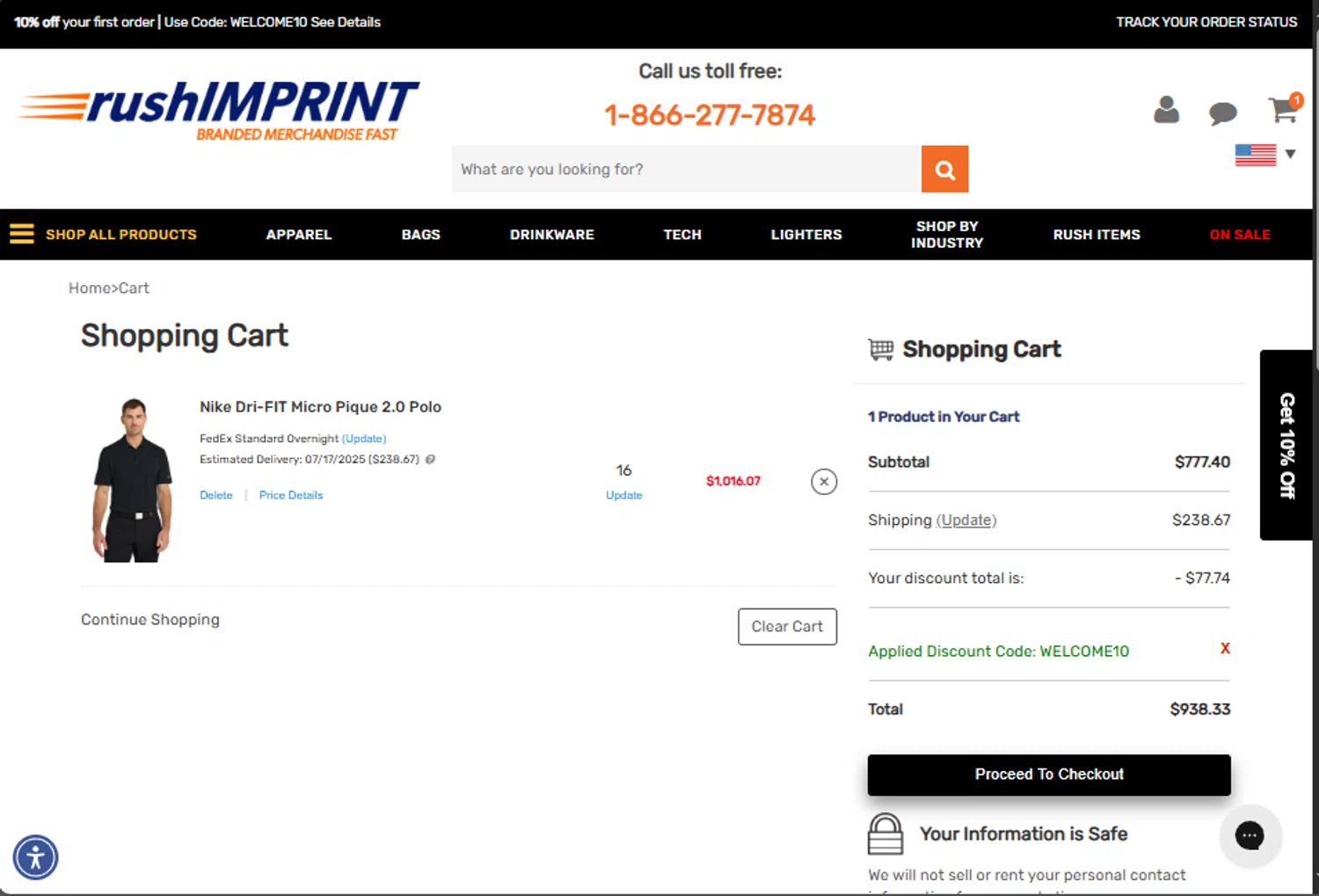Click the Your Information is Safe heading

point(1024,834)
